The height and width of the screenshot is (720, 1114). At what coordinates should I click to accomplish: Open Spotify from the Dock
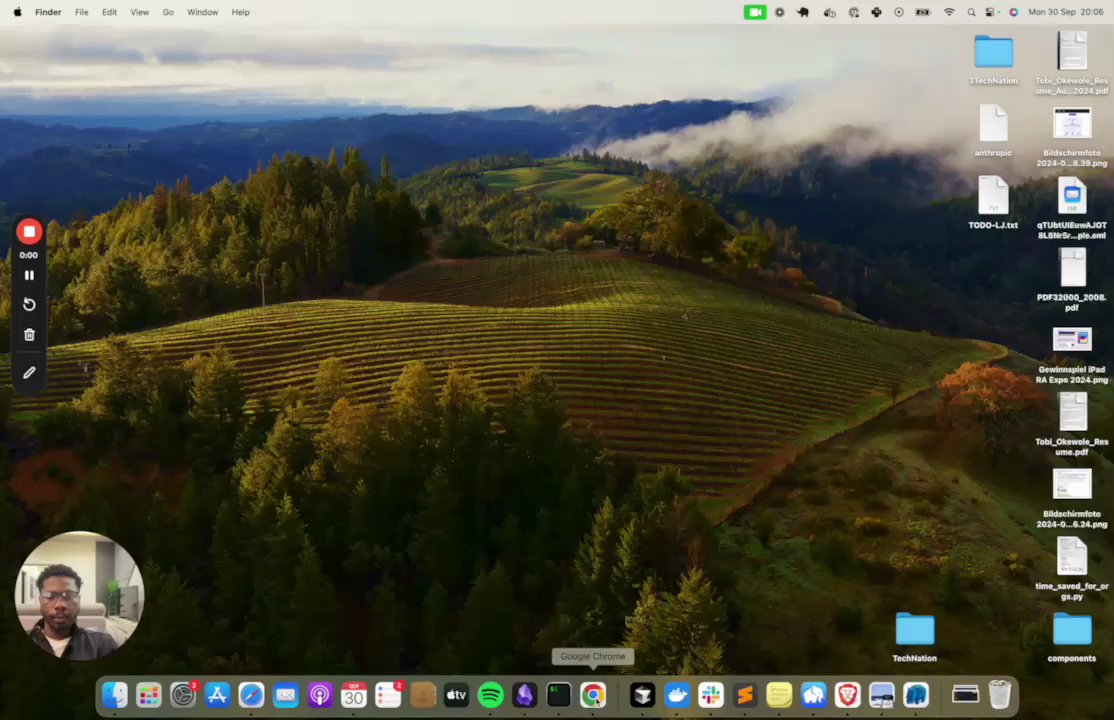click(490, 695)
